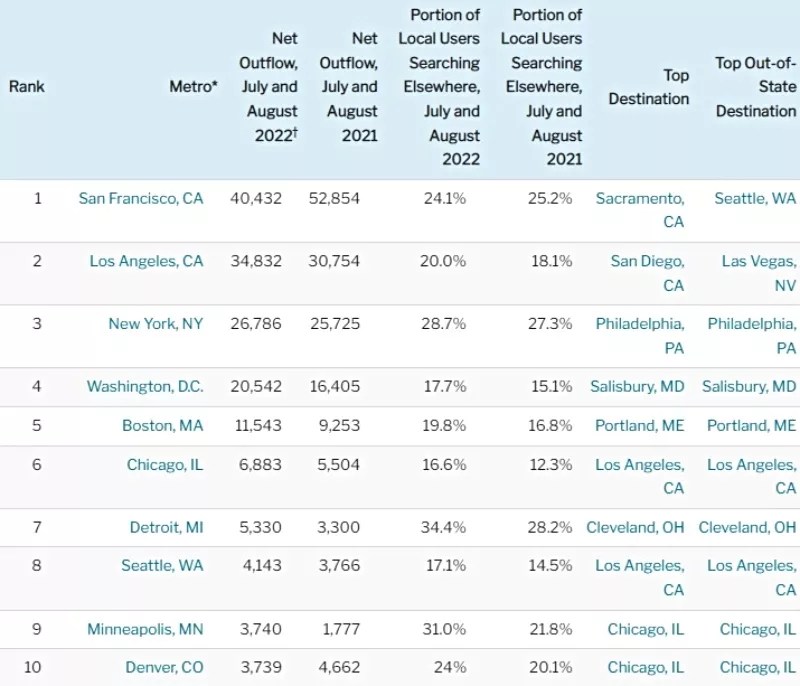Click Seattle, WA out-of-state destination link
800x686 pixels.
click(755, 198)
